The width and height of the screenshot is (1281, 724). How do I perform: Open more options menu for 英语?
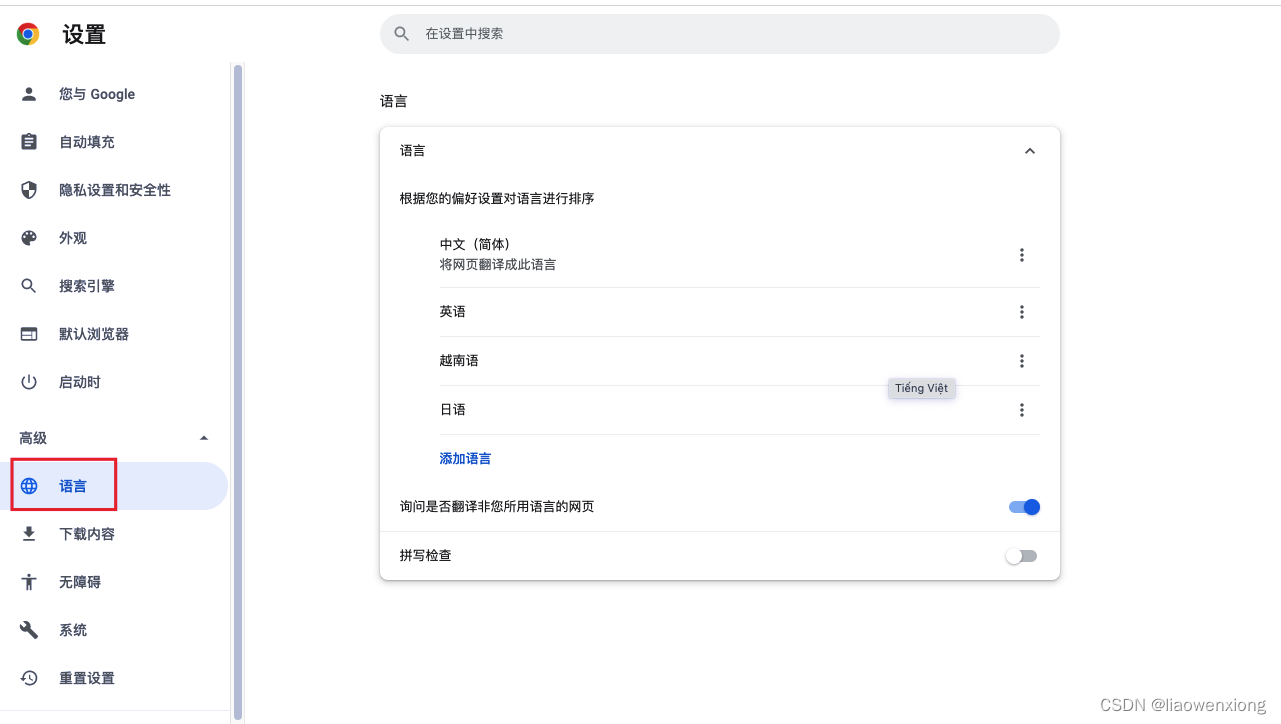pyautogui.click(x=1022, y=312)
